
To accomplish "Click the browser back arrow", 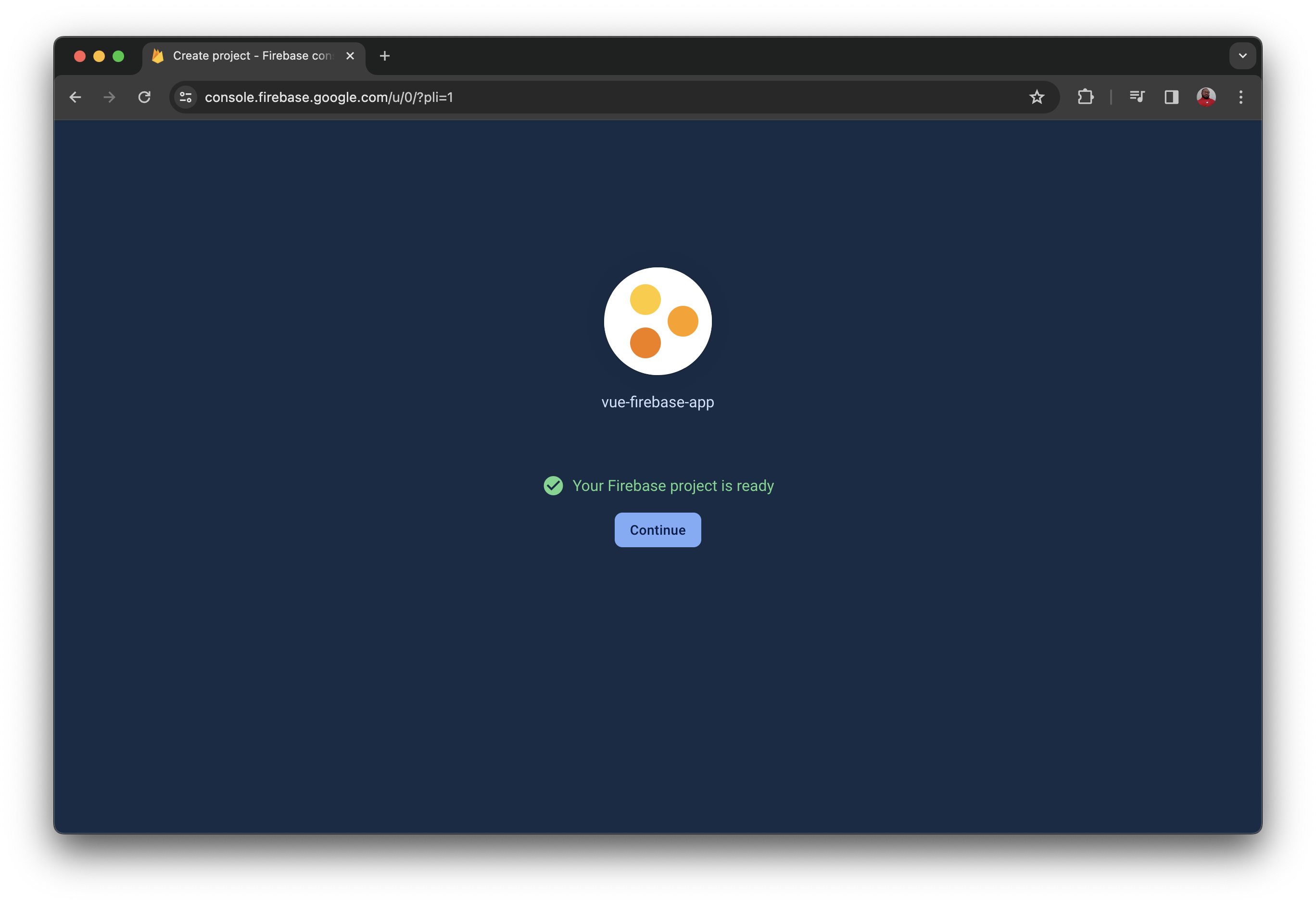I will [x=76, y=97].
